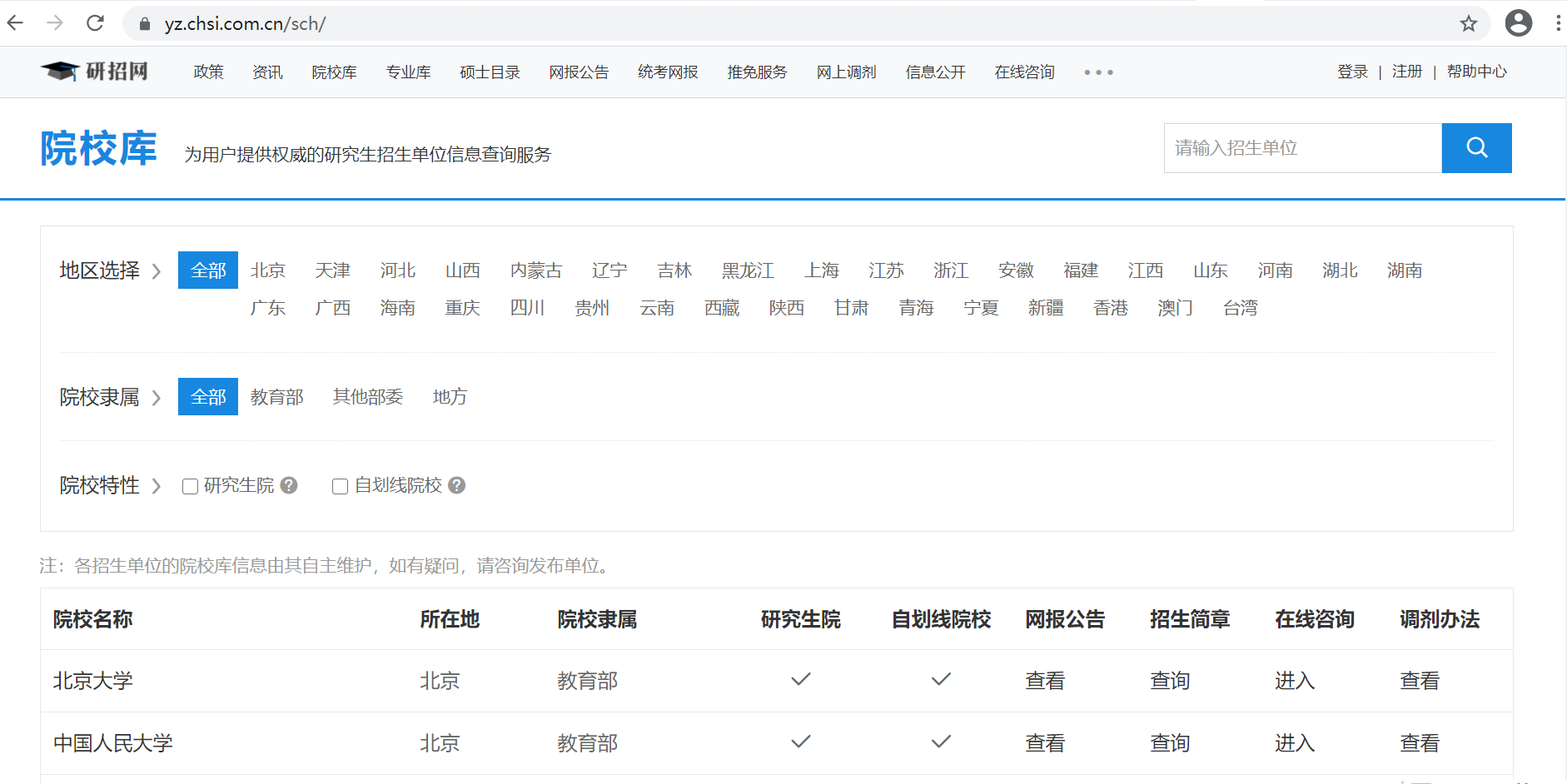The height and width of the screenshot is (784, 1567).
Task: Select 全部 in region filter
Action: pos(208,270)
